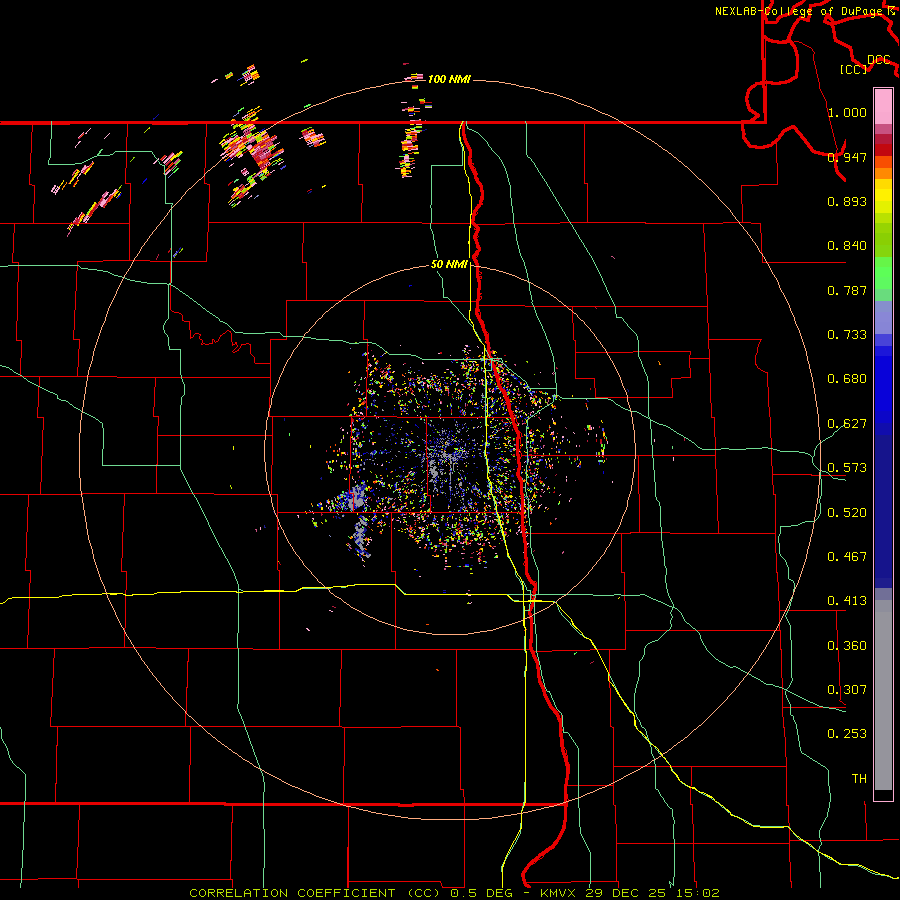Click the [CC] unit label
Screen dimensions: 900x900
[x=854, y=70]
